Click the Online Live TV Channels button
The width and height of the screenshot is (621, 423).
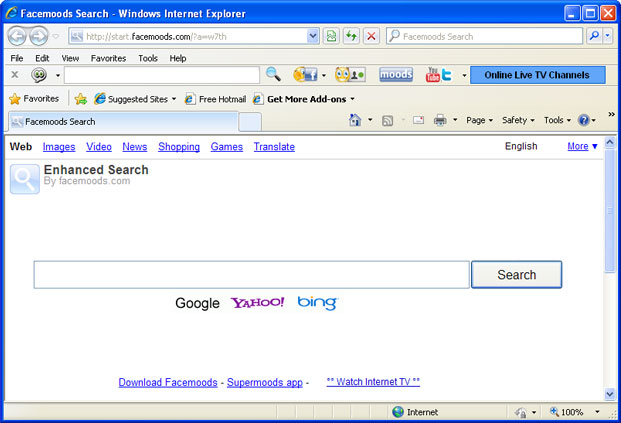[x=537, y=75]
